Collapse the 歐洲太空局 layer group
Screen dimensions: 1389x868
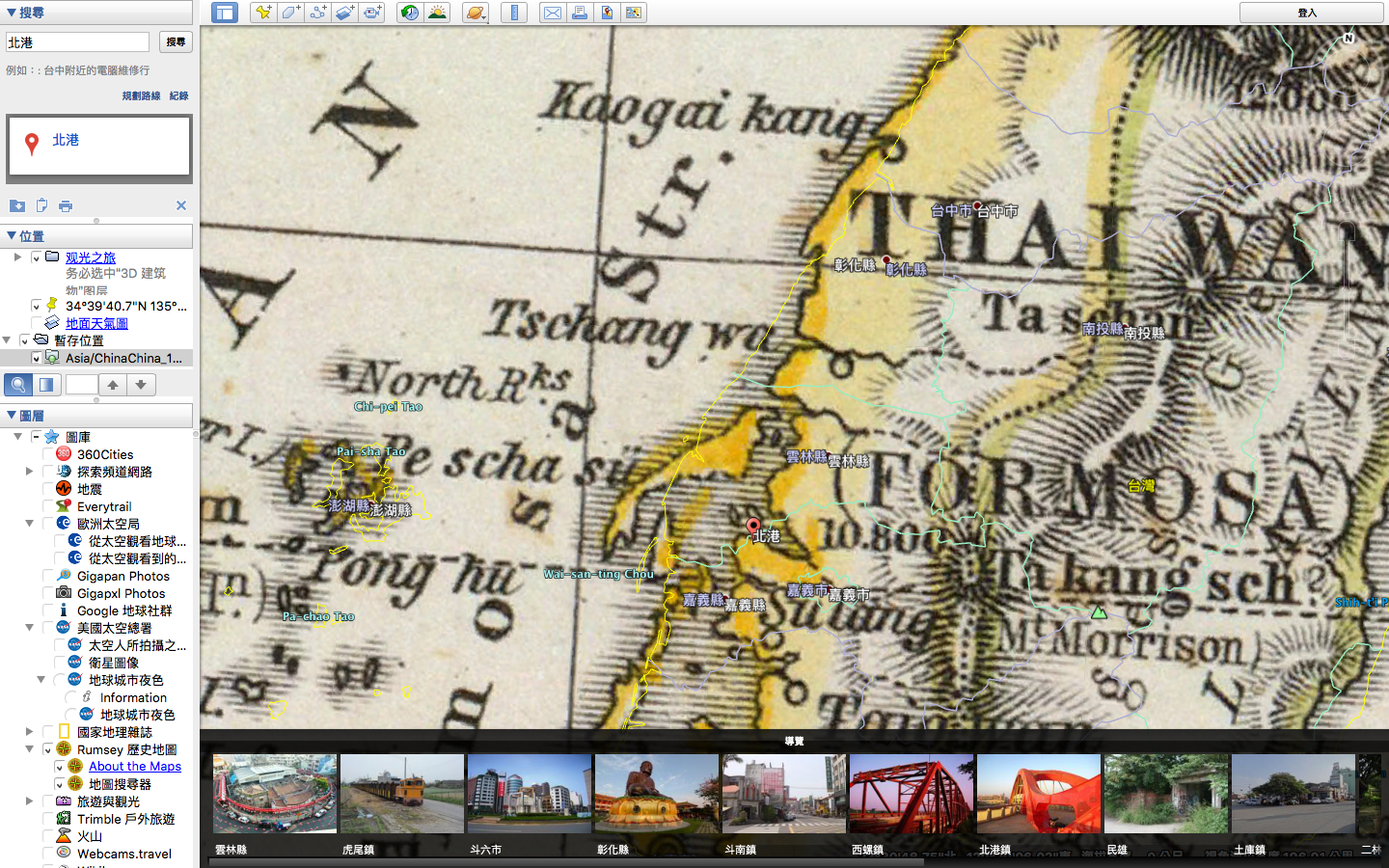coord(29,524)
